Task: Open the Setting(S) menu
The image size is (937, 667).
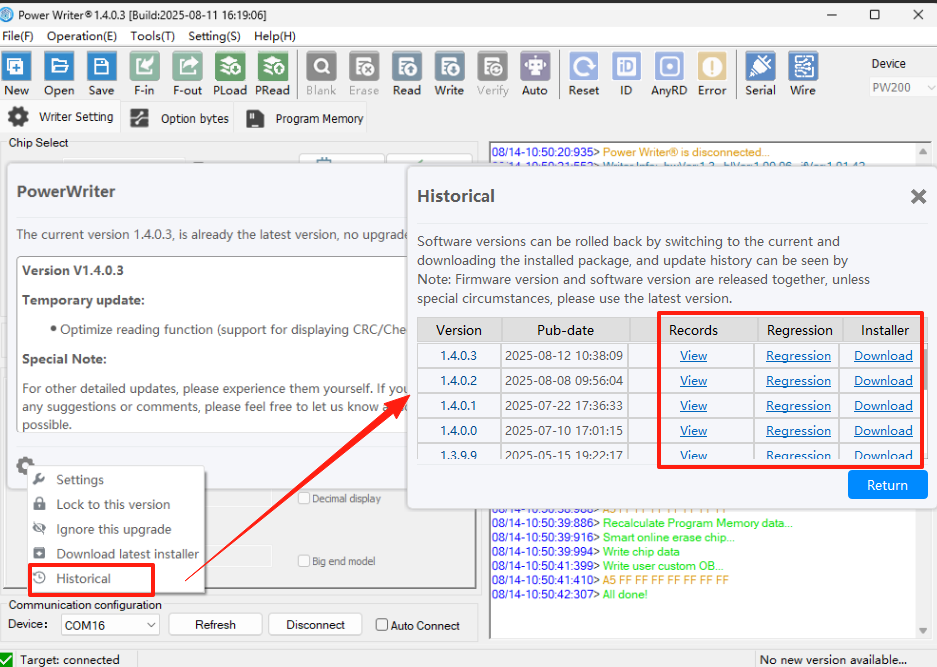Action: point(215,36)
